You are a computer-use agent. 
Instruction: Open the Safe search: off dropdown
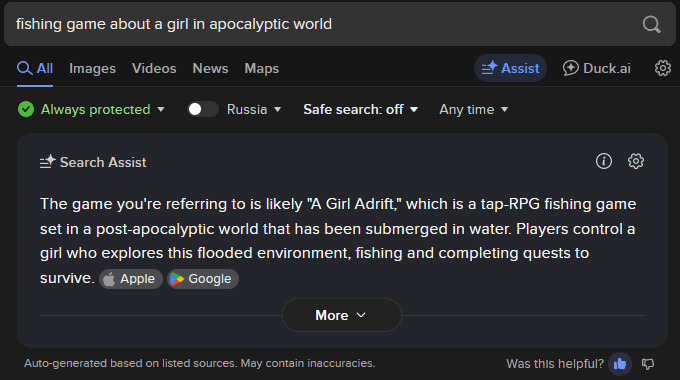pyautogui.click(x=360, y=109)
